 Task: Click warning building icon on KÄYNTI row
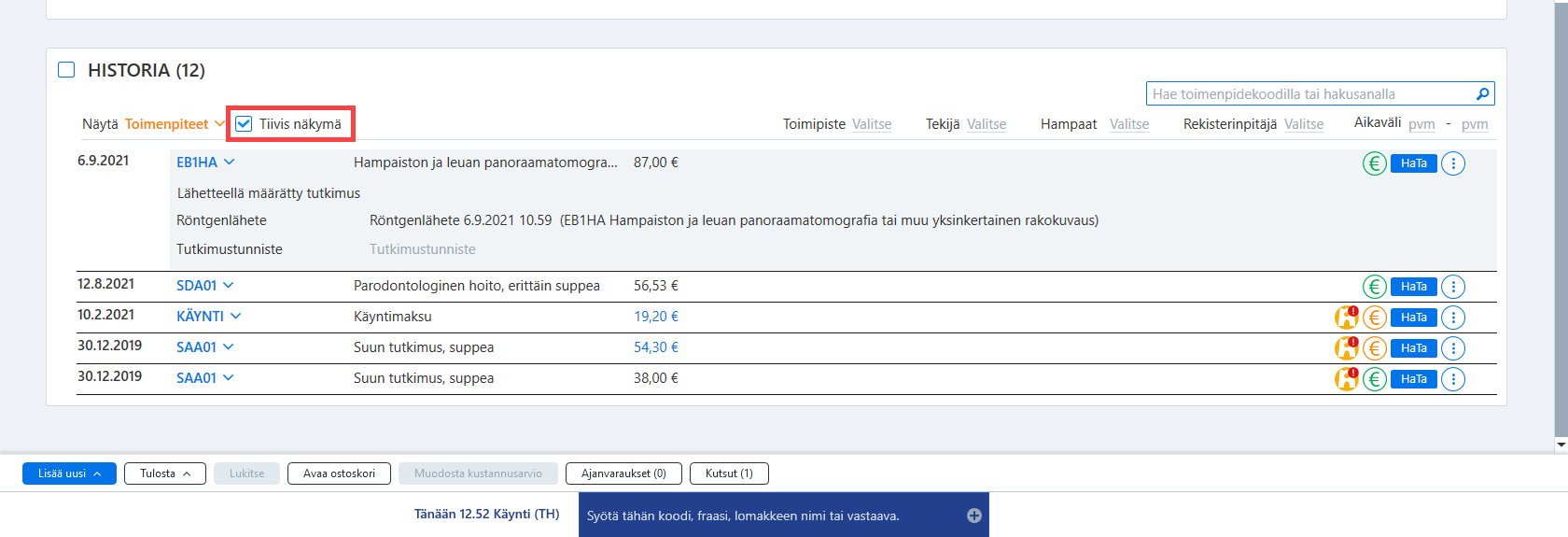[x=1346, y=318]
